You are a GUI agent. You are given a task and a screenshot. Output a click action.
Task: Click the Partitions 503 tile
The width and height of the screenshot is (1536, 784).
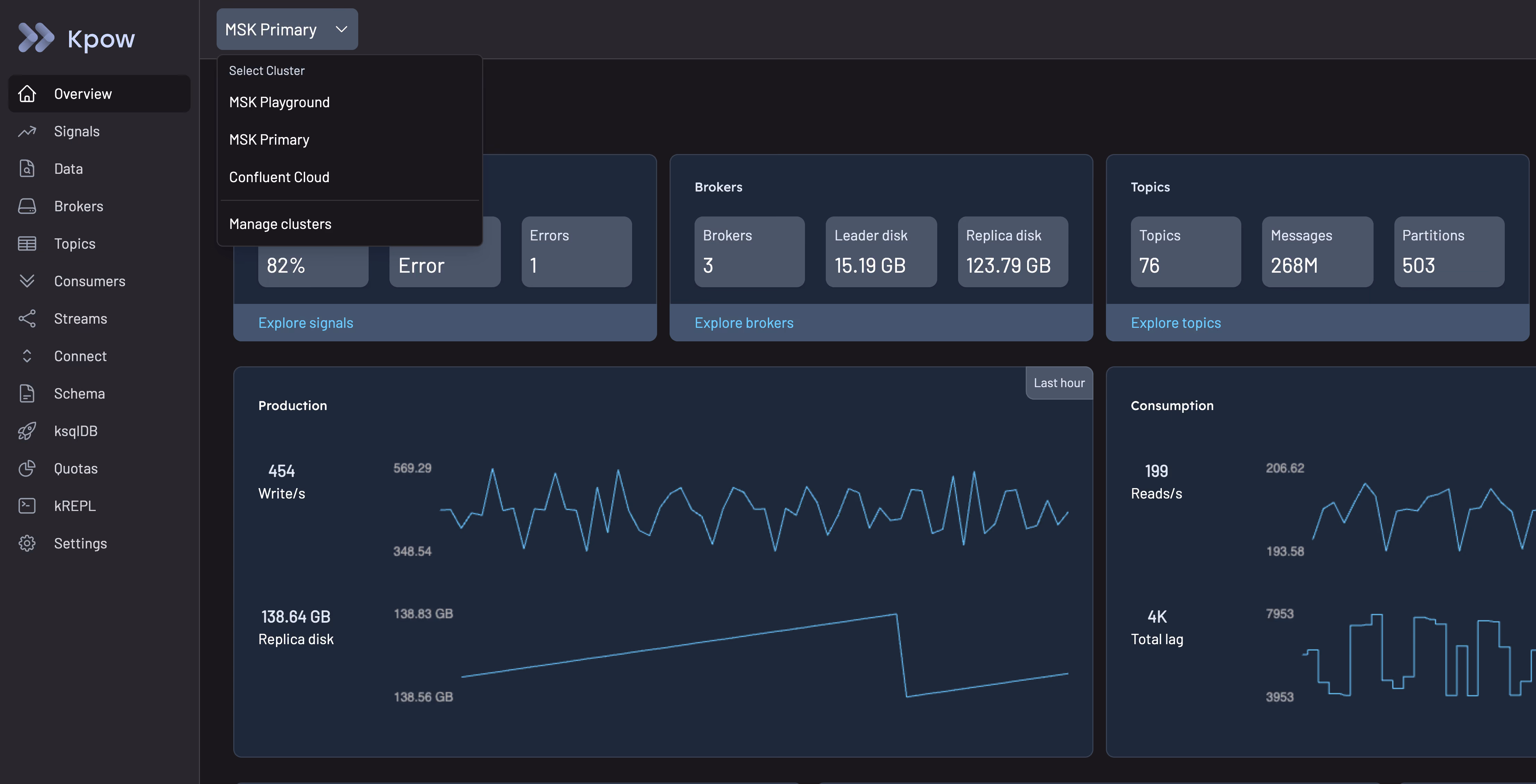[x=1449, y=252]
